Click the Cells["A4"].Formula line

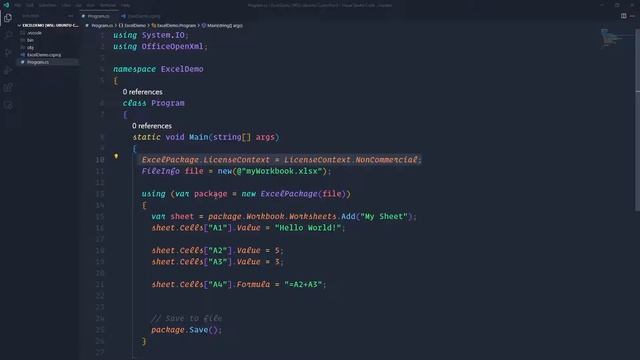pos(239,284)
